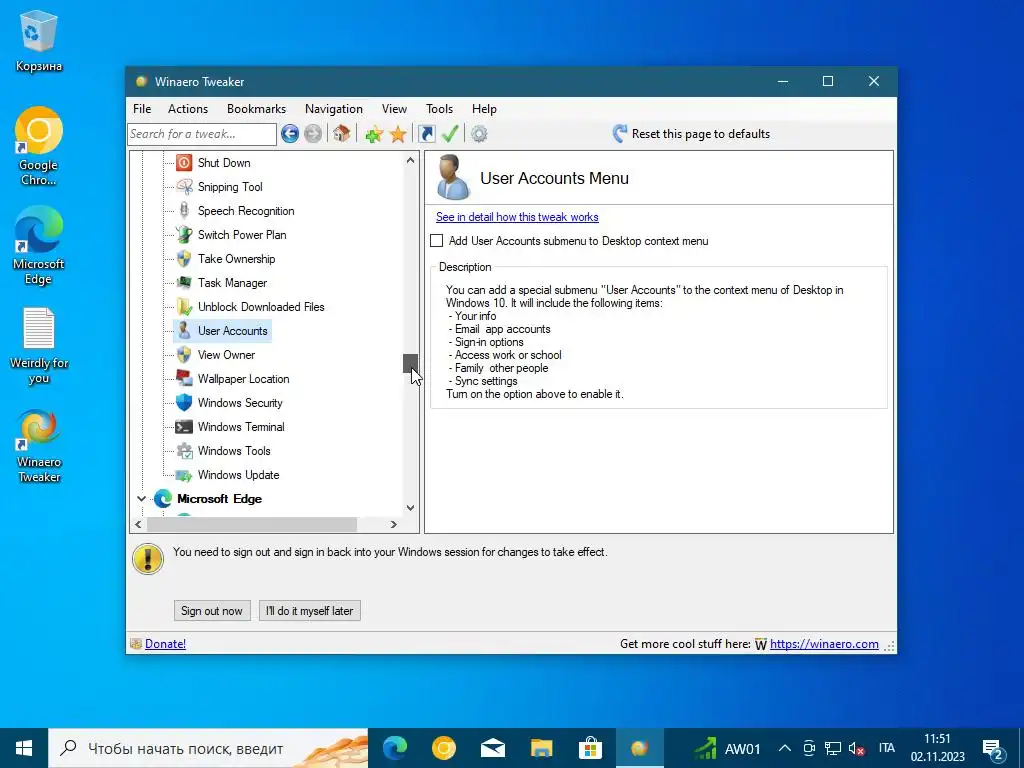The height and width of the screenshot is (768, 1024).
Task: Select the Google Chrome desktop icon
Action: click(39, 146)
